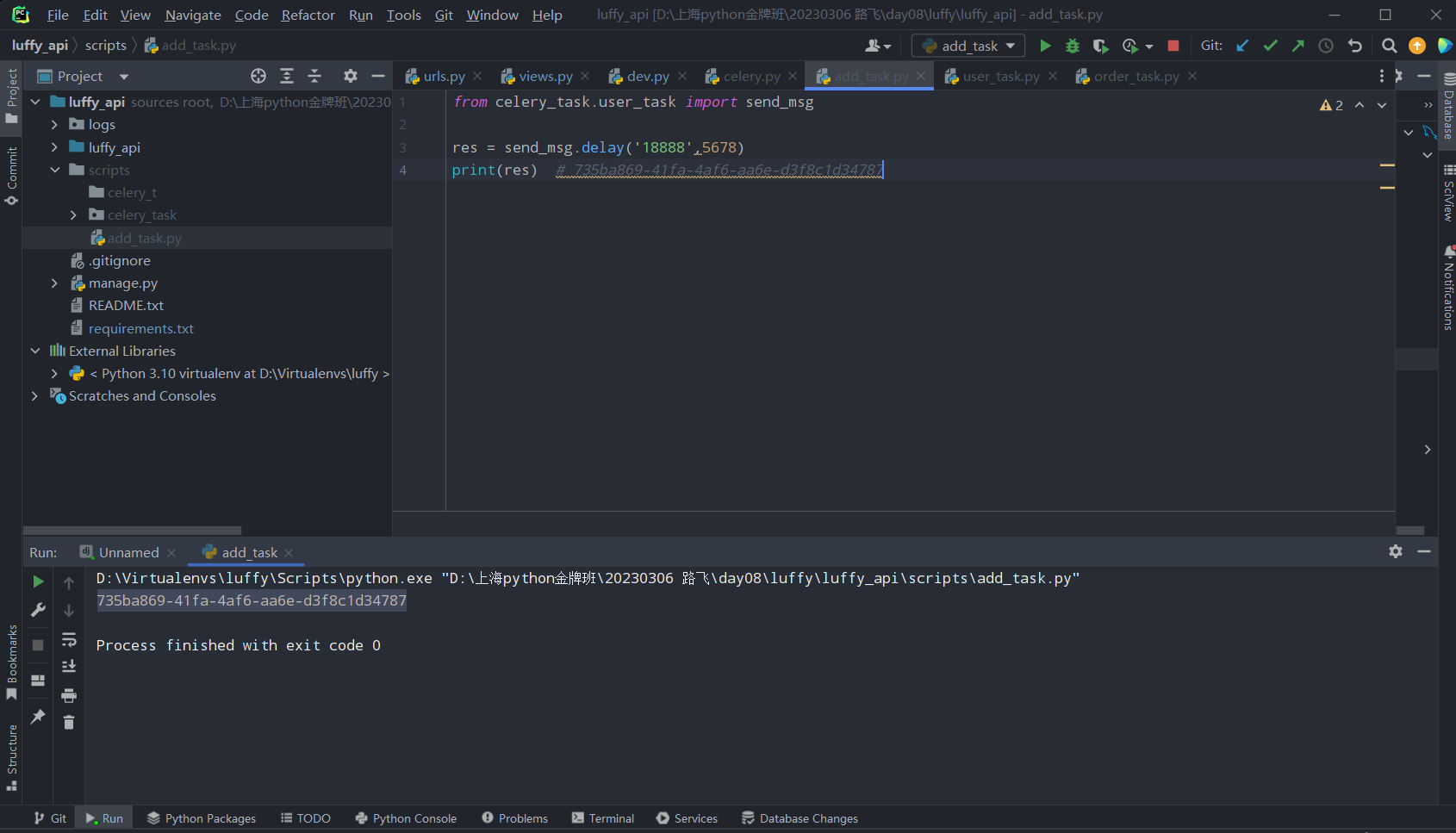Open the user account dropdown icon

pos(878,46)
